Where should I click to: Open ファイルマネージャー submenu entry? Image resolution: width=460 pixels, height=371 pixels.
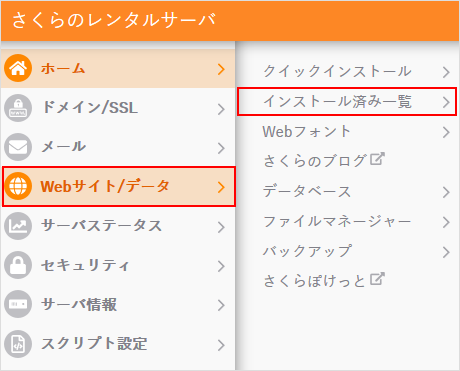pos(347,221)
